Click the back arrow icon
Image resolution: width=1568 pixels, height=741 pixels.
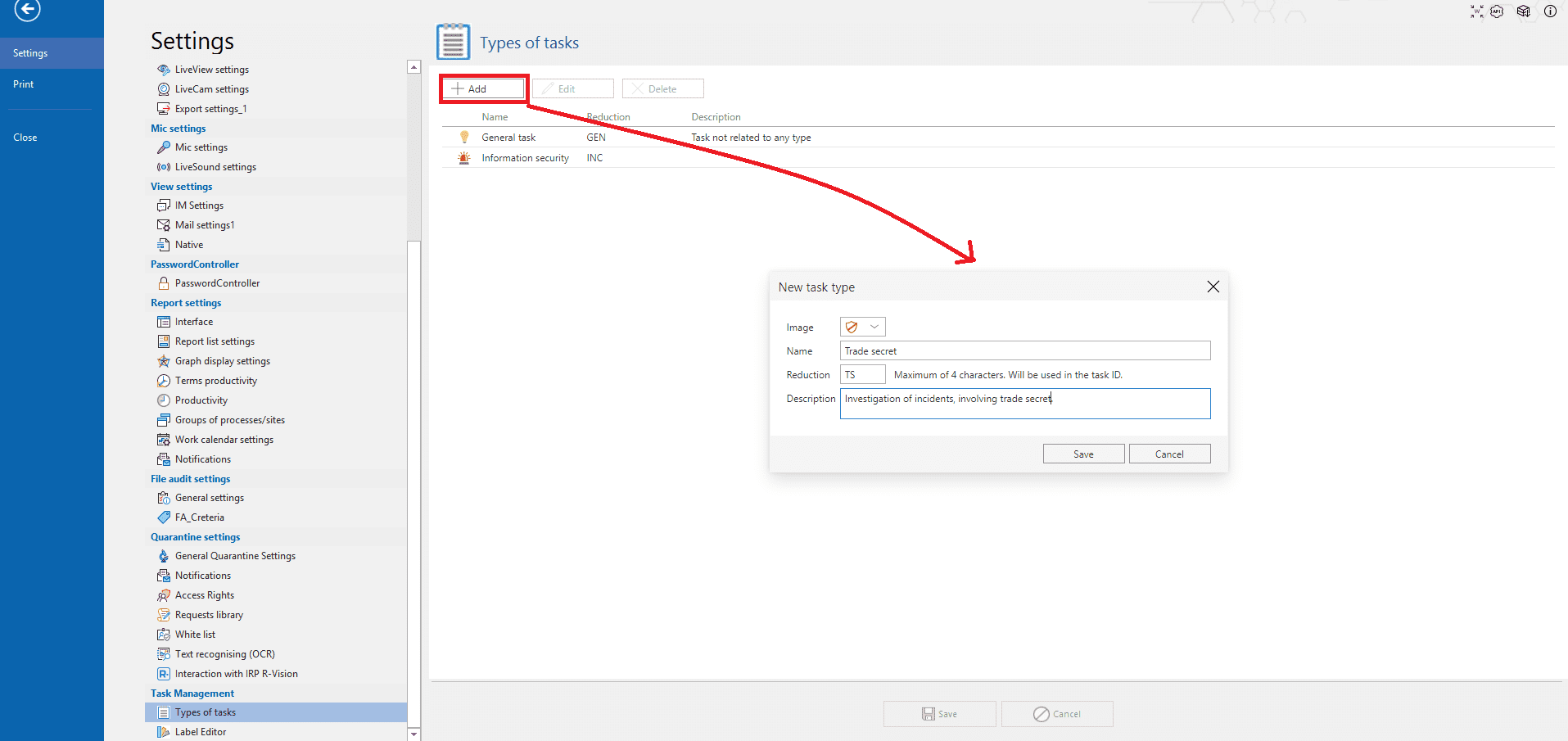27,9
